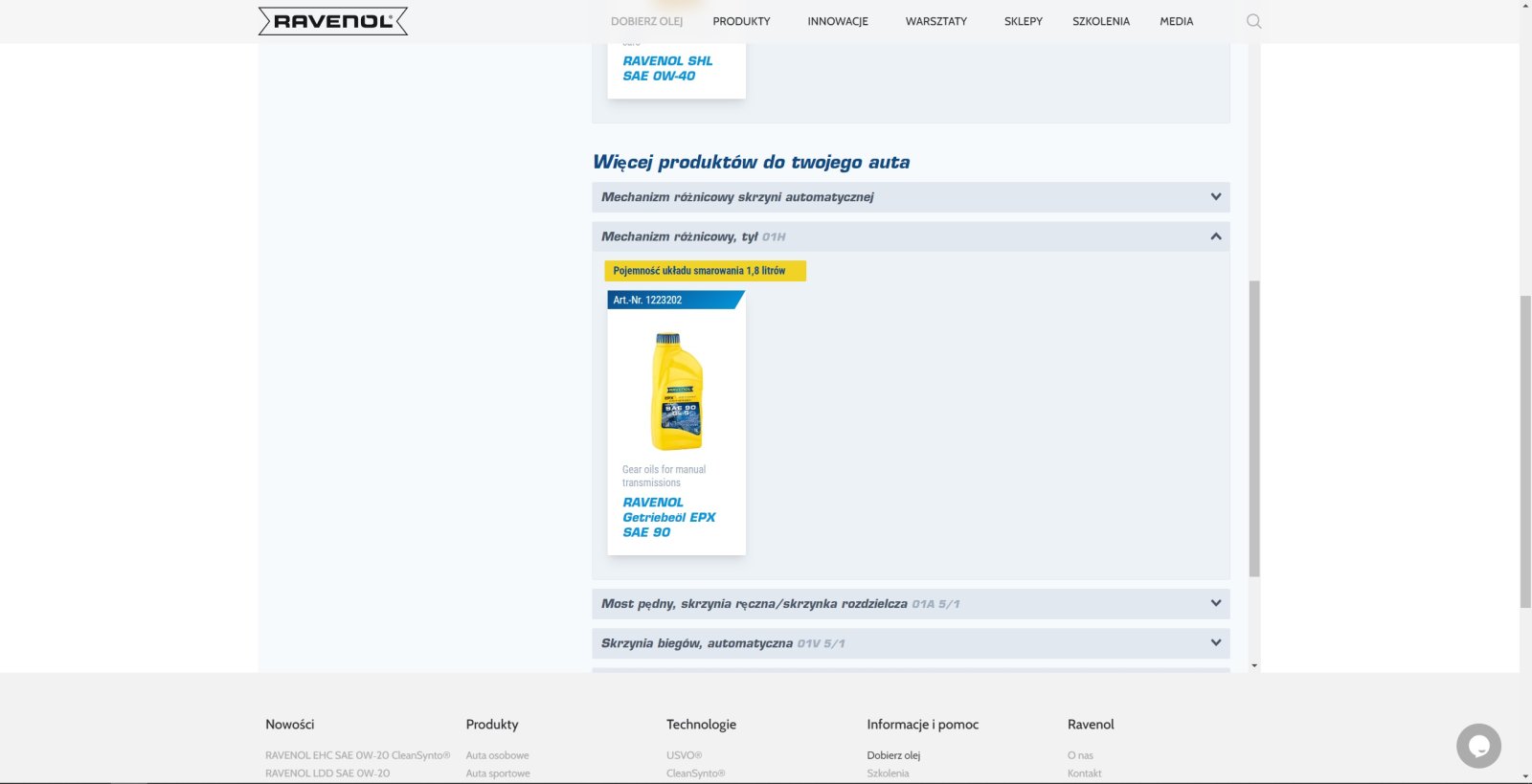Click 'Więcej produktów do twojego auta' heading
The width and height of the screenshot is (1532, 784).
(752, 162)
